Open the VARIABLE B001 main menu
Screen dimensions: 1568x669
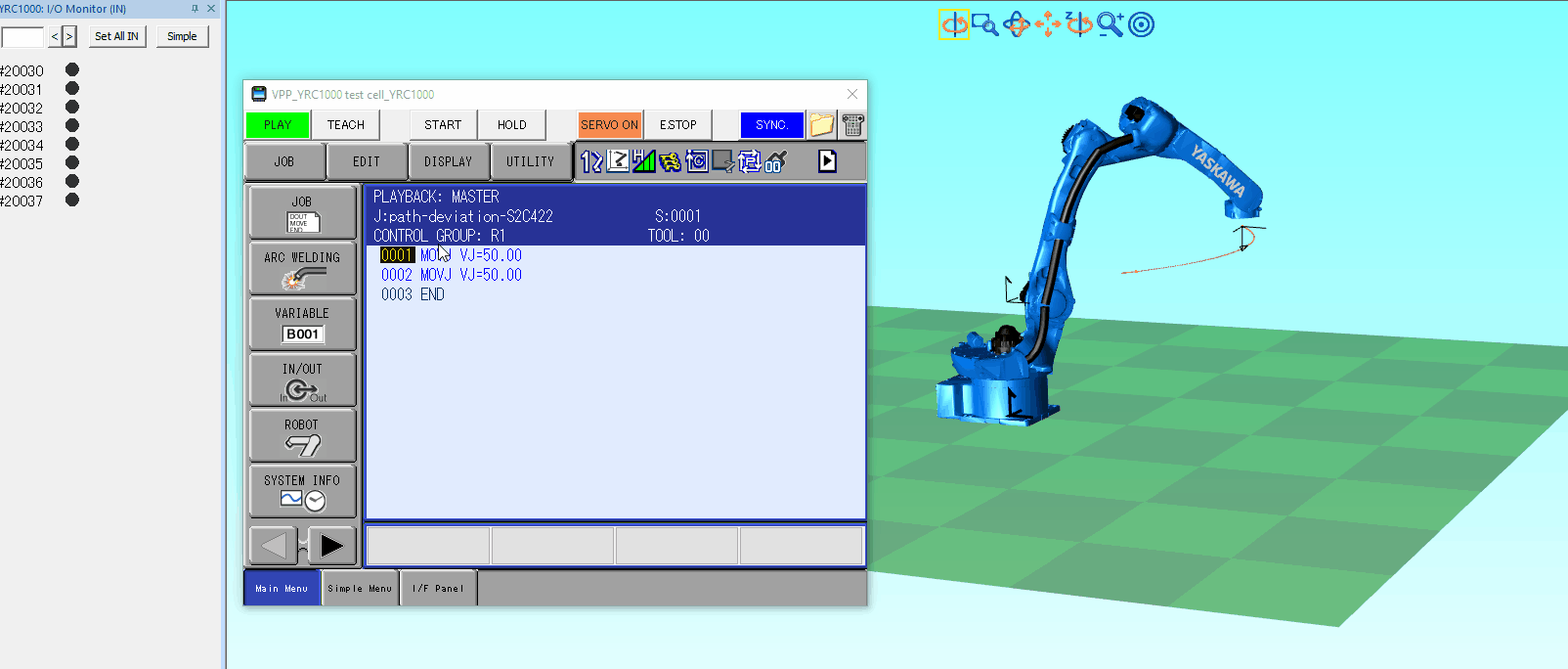[x=302, y=324]
